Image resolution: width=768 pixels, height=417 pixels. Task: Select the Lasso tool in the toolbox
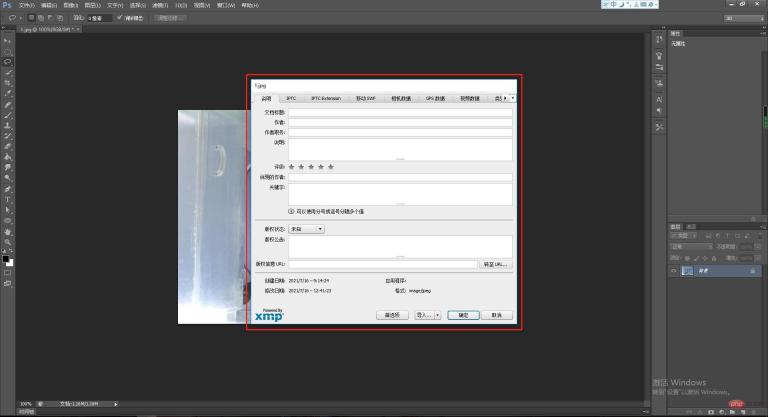click(x=8, y=62)
